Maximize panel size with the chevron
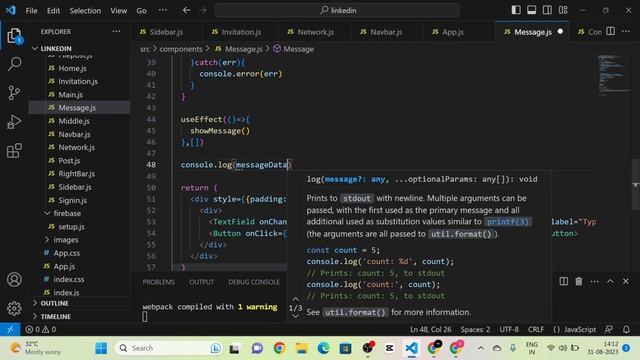 pos(610,281)
